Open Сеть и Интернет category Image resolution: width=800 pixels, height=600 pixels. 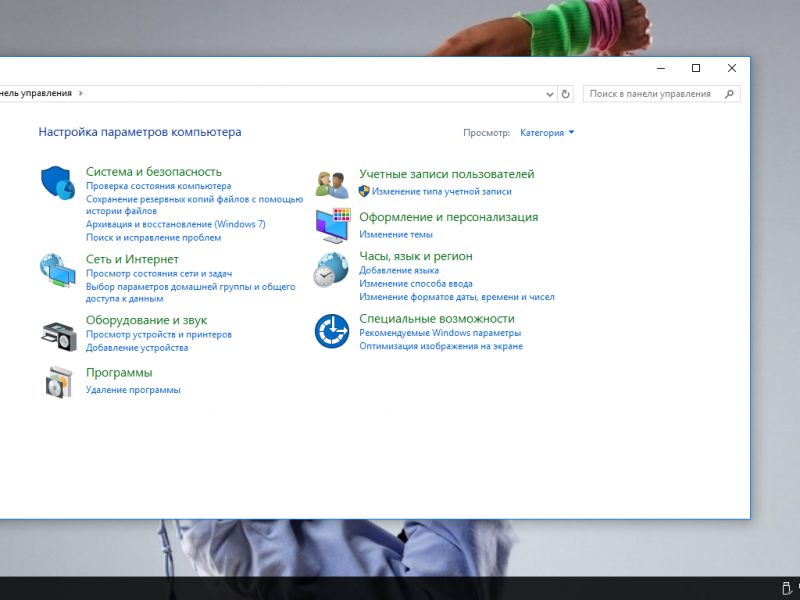tap(132, 259)
